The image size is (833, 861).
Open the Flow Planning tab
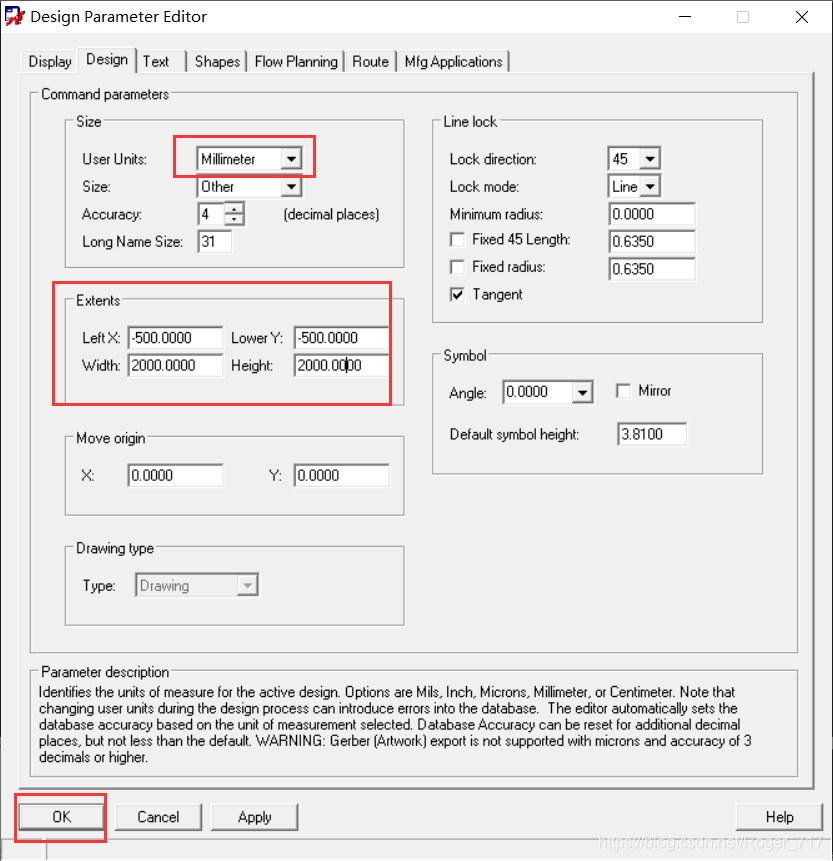[296, 62]
